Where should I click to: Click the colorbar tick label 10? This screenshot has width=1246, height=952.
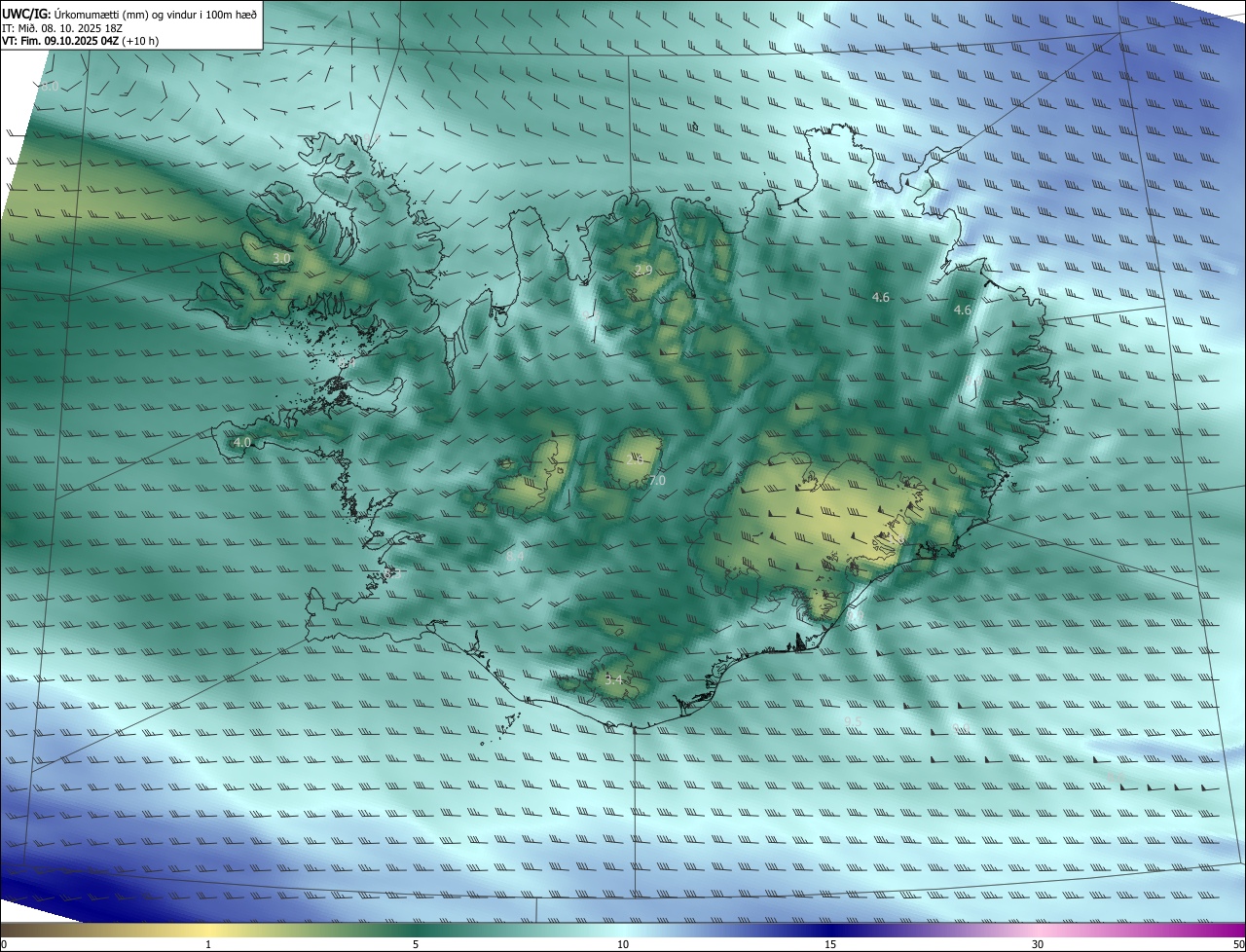[623, 944]
